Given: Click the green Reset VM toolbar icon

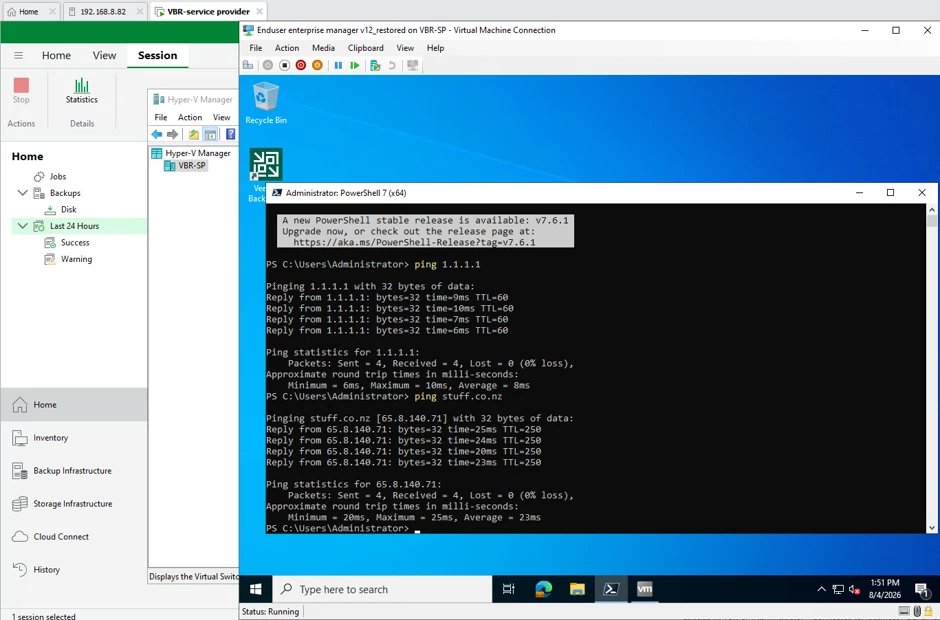Looking at the screenshot, I should 355,65.
